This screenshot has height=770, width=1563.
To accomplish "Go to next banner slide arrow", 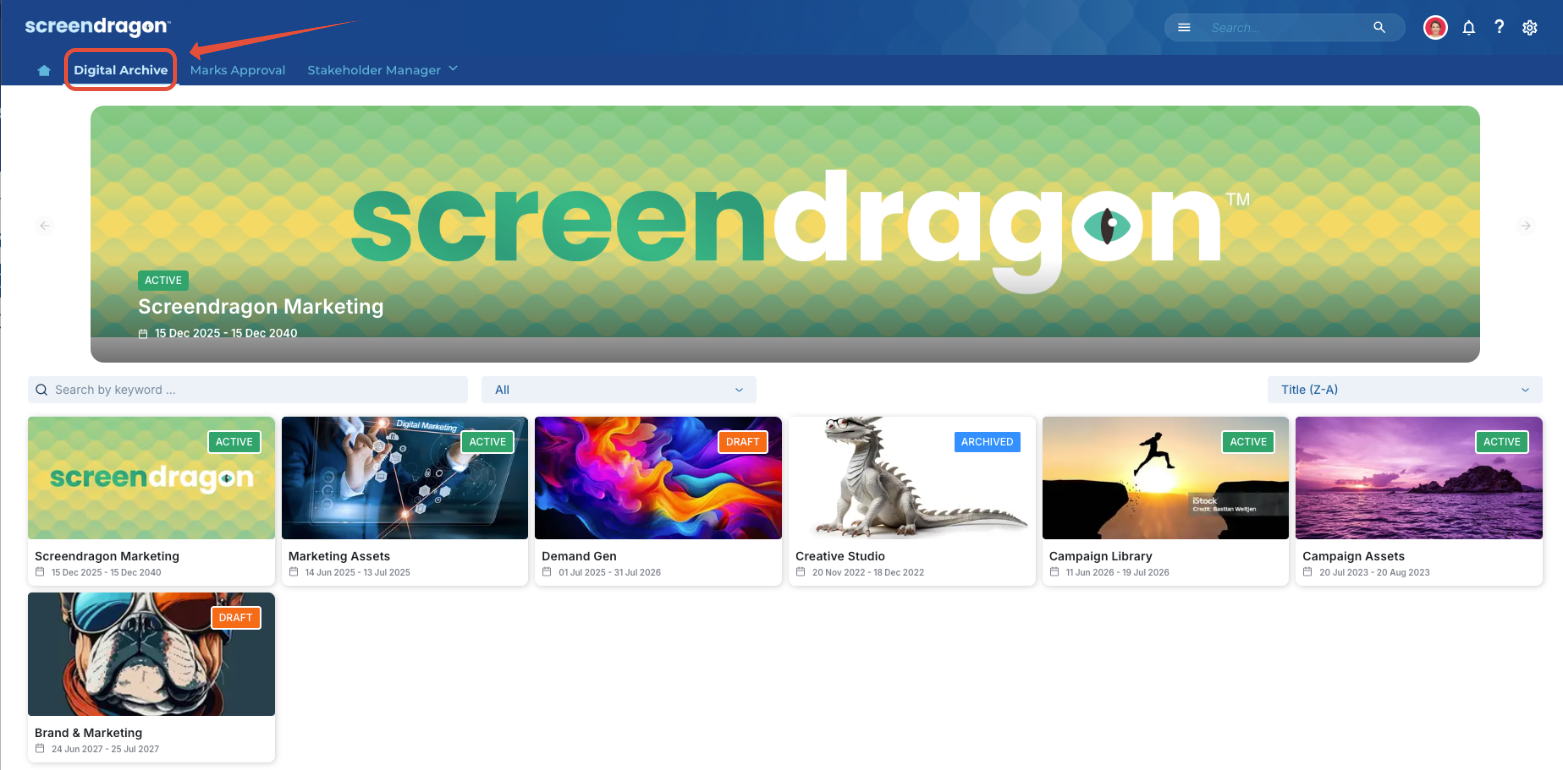I will [1526, 226].
